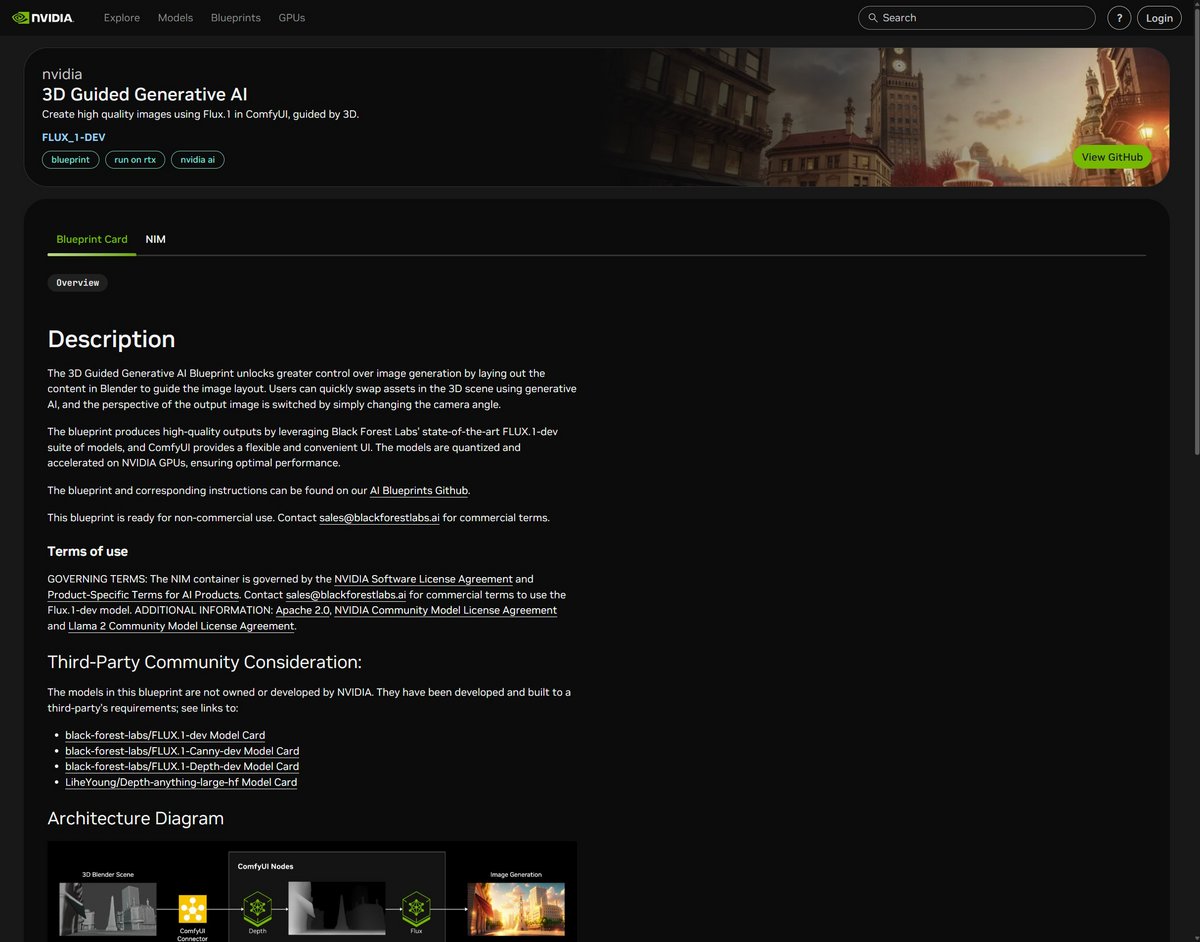Viewport: 1200px width, 942px height.
Task: Click sales@blackforestlabs.ai in Terms of use
Action: [x=346, y=595]
